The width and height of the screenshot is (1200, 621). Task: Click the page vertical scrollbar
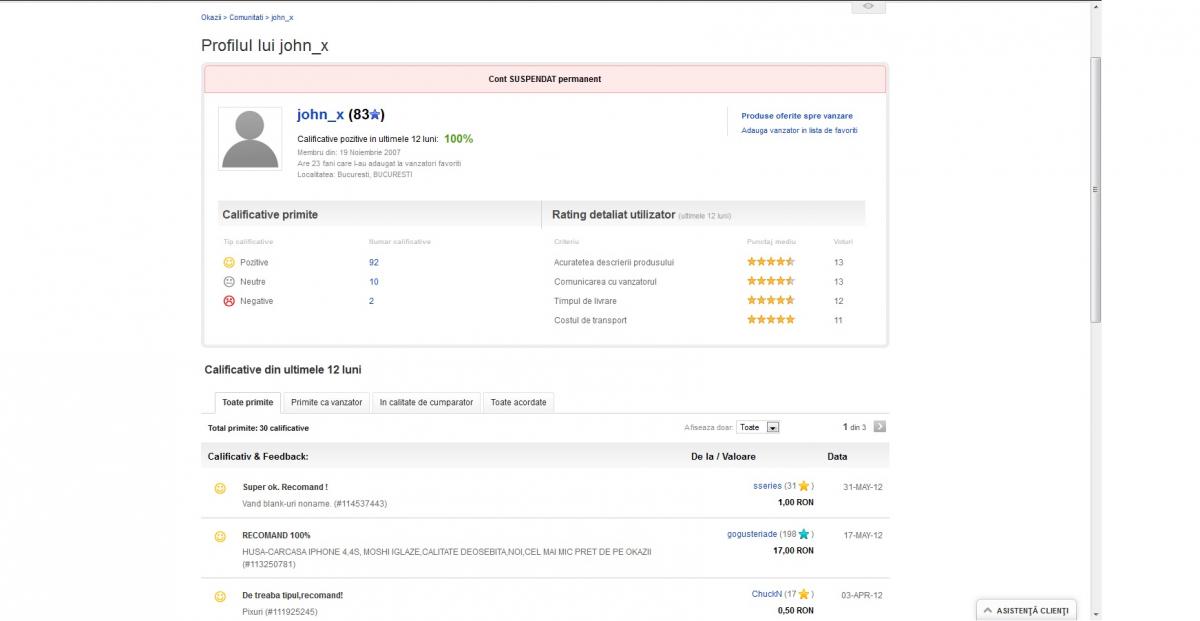click(x=1095, y=190)
